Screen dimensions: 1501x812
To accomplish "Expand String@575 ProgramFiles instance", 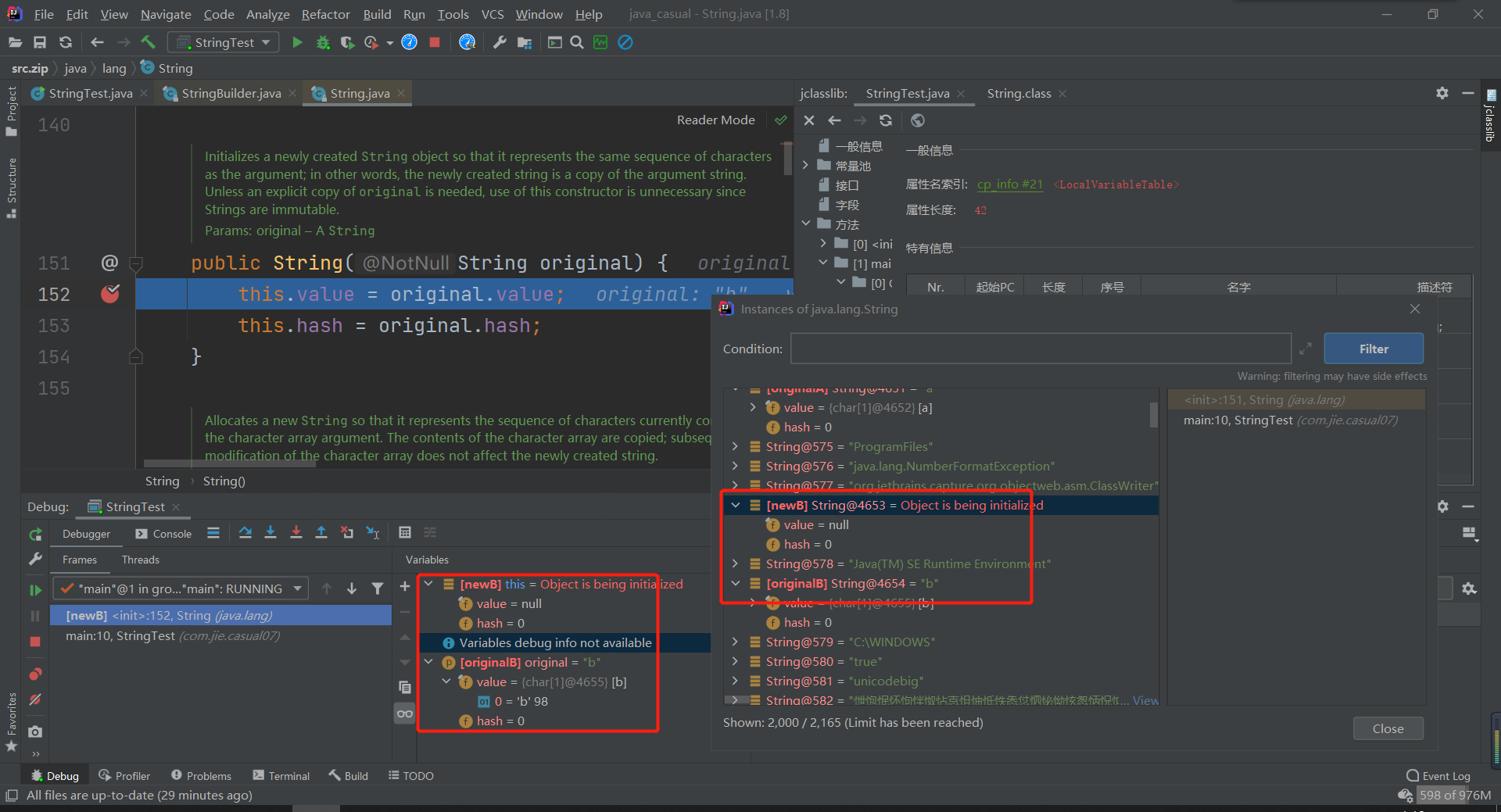I will pyautogui.click(x=736, y=446).
